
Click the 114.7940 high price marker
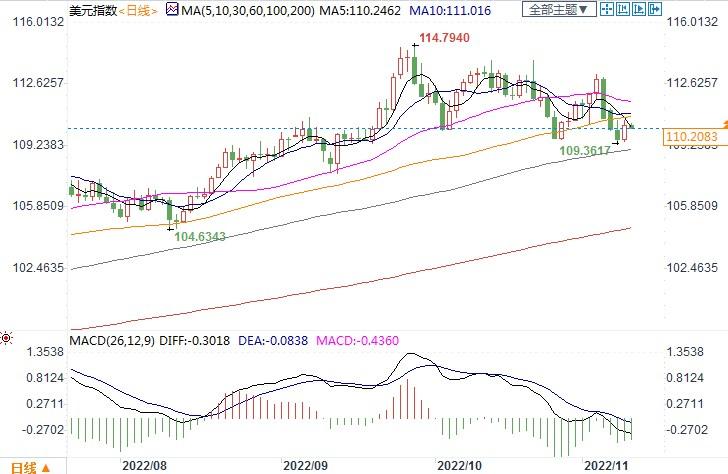(446, 38)
